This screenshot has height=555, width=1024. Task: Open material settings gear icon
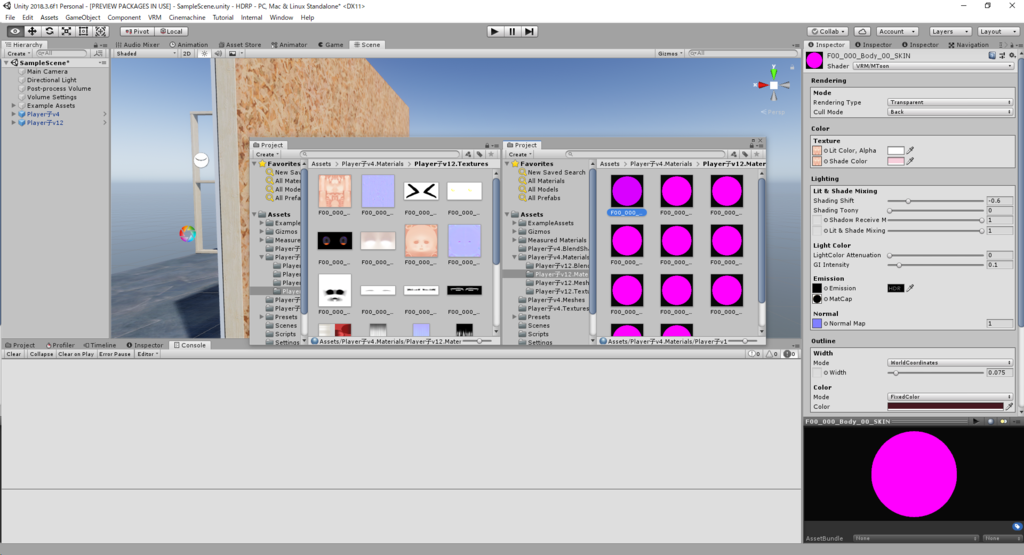click(1012, 56)
